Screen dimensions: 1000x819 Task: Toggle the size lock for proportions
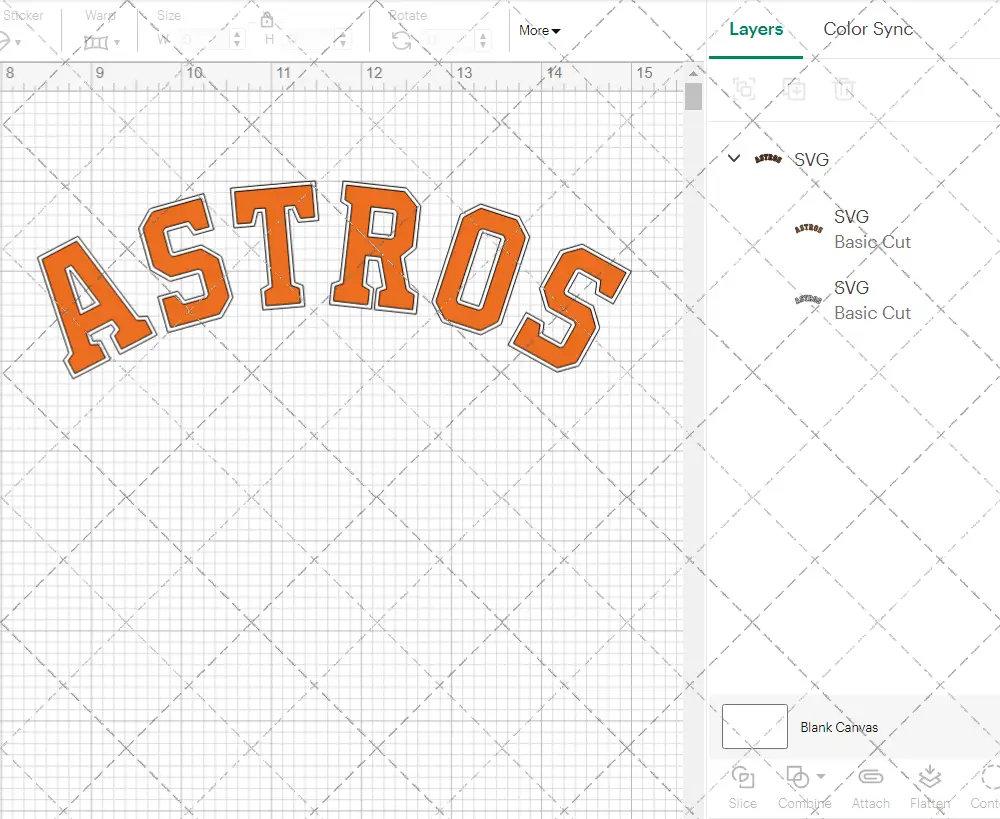pyautogui.click(x=266, y=19)
